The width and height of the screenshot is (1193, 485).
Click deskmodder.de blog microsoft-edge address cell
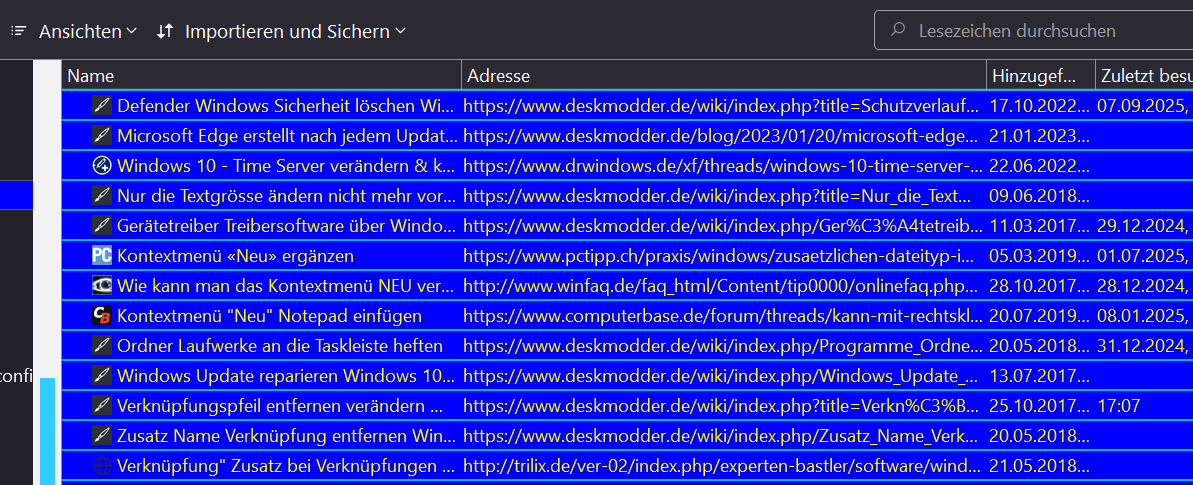click(x=722, y=136)
